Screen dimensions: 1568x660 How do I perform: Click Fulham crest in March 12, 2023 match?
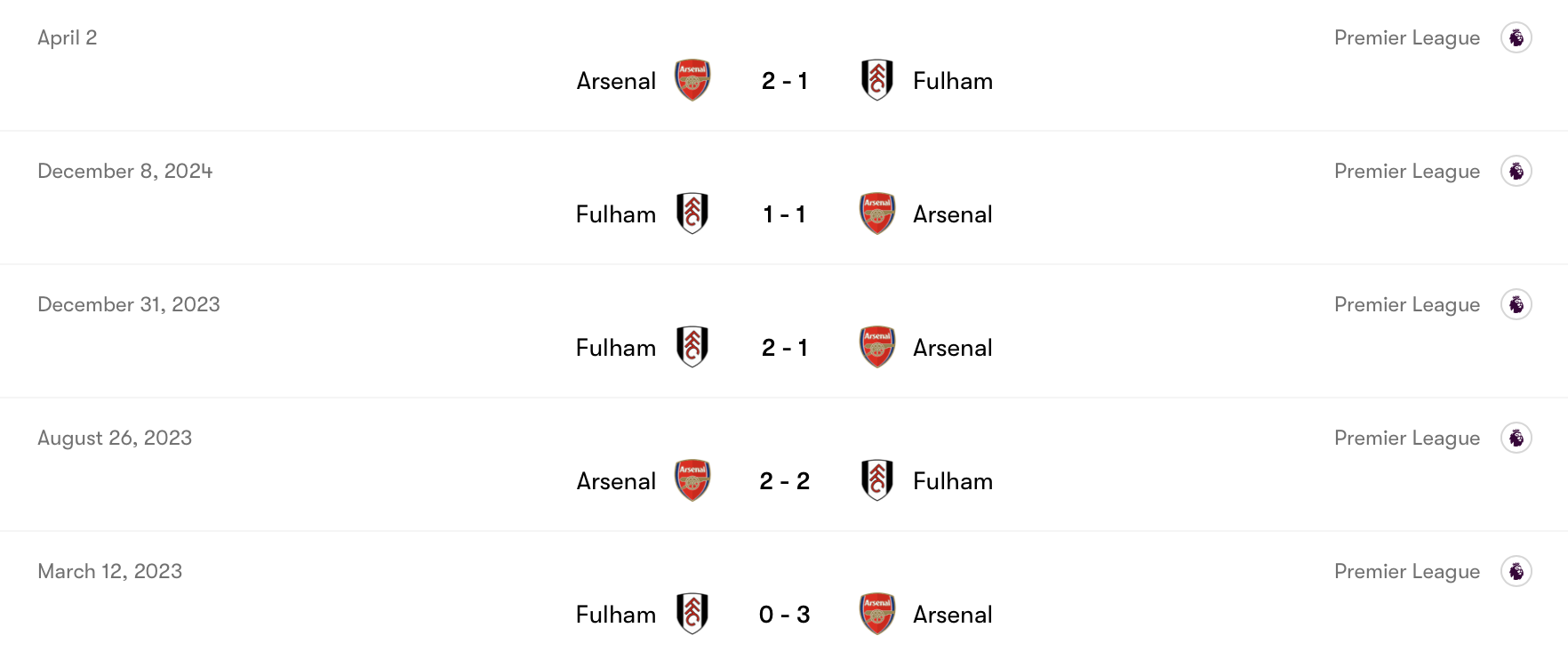tap(692, 614)
